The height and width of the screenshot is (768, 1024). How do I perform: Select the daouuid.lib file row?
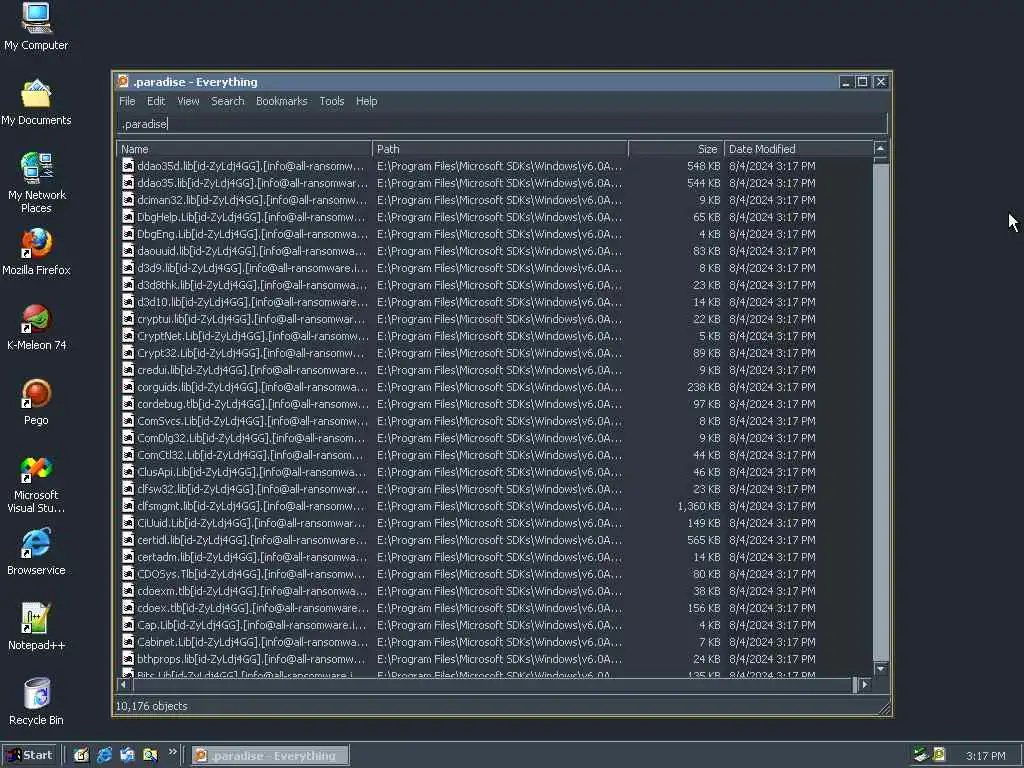pos(494,251)
